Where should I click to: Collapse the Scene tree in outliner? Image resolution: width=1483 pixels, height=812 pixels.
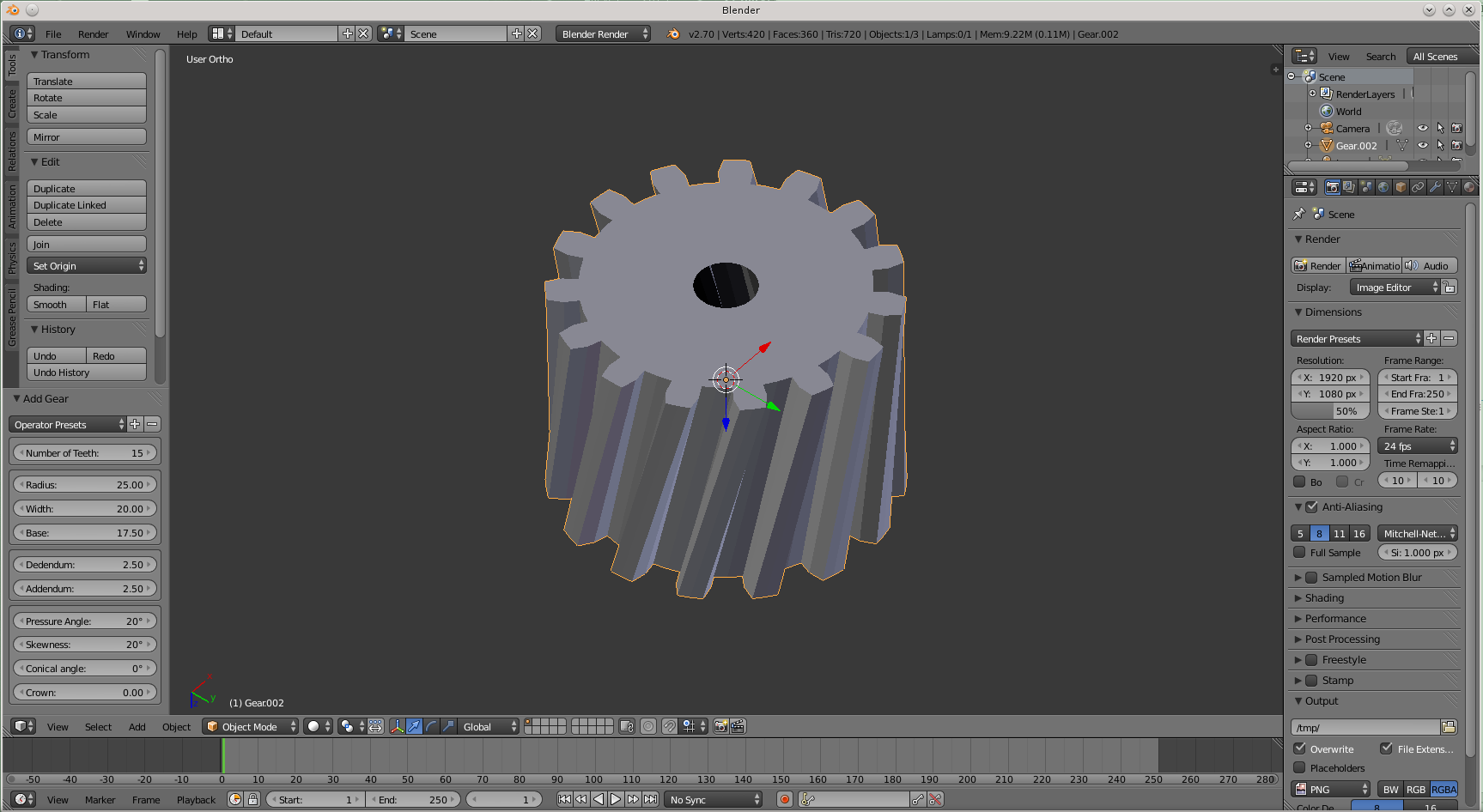point(1291,76)
